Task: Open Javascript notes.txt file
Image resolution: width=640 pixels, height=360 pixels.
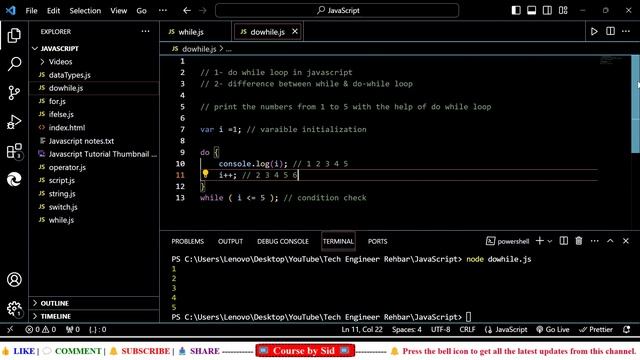Action: 81,141
